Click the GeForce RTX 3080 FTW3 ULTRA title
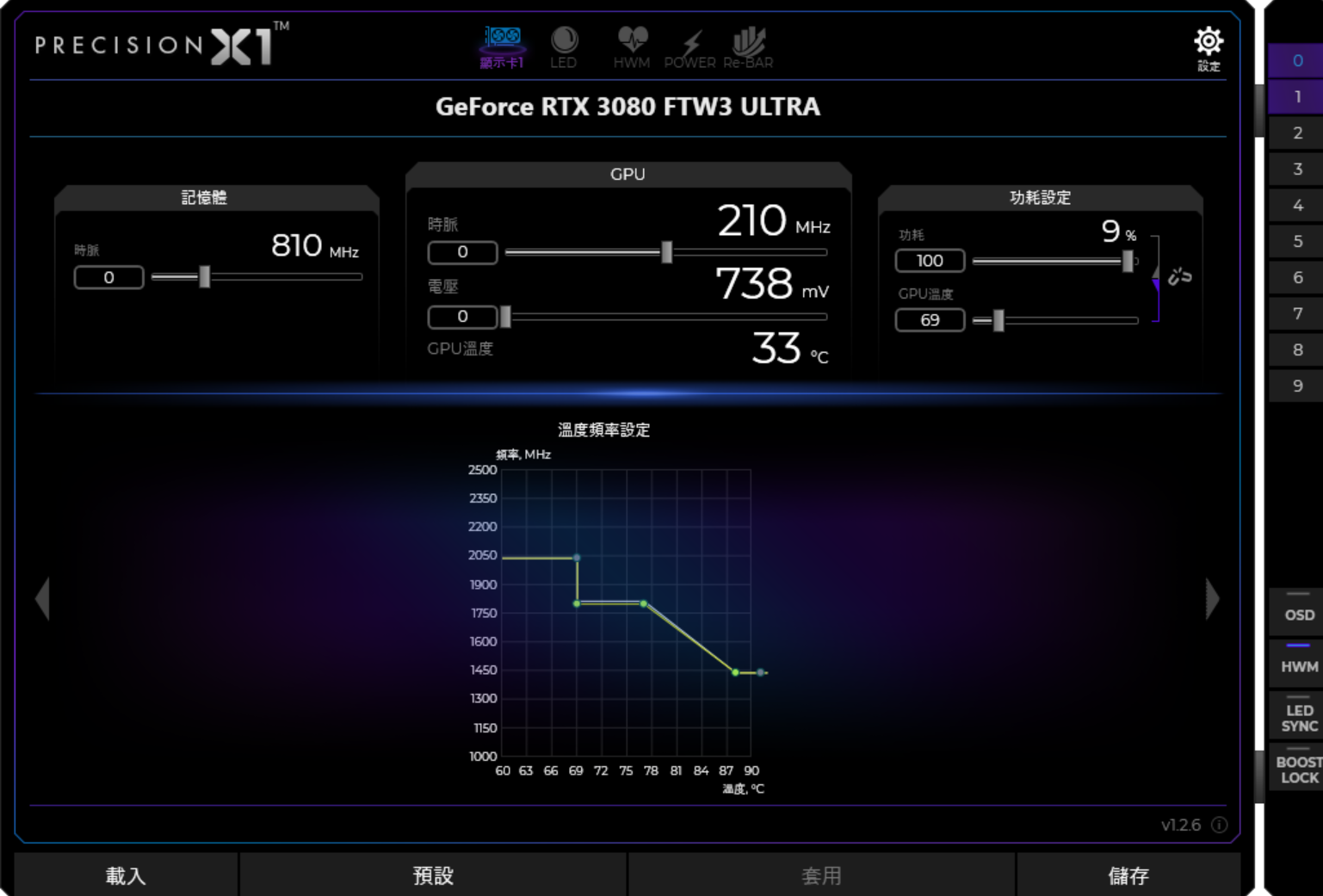This screenshot has height=896, width=1323. point(627,107)
